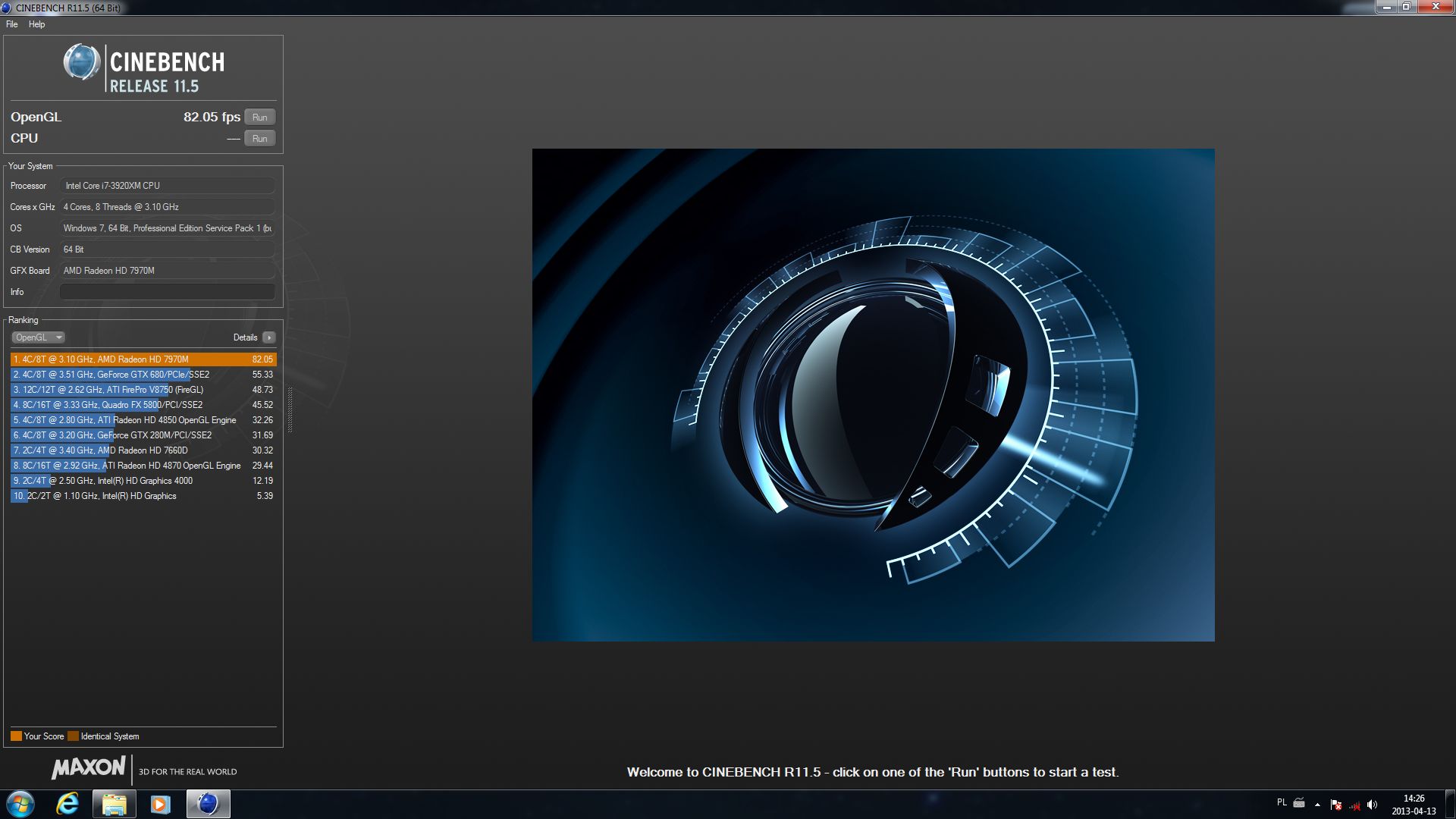The height and width of the screenshot is (819, 1456).
Task: Select rank 7 row AMD Radeon HD 7660D
Action: click(x=143, y=450)
